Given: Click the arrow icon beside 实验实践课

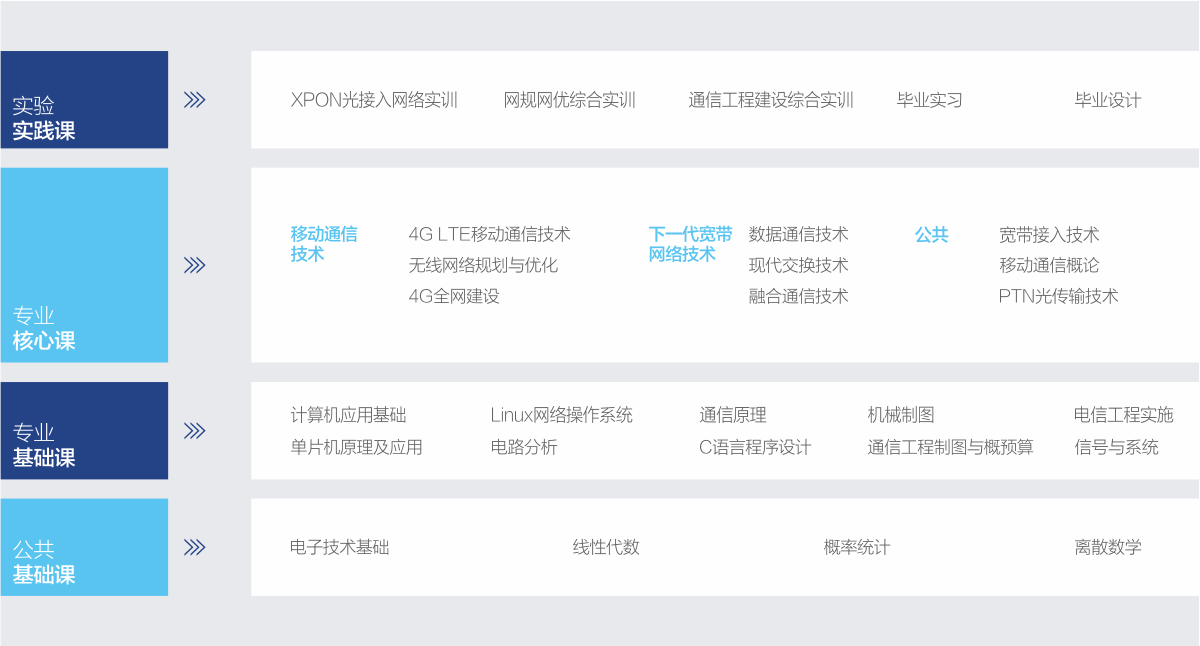Looking at the screenshot, I should 195,100.
